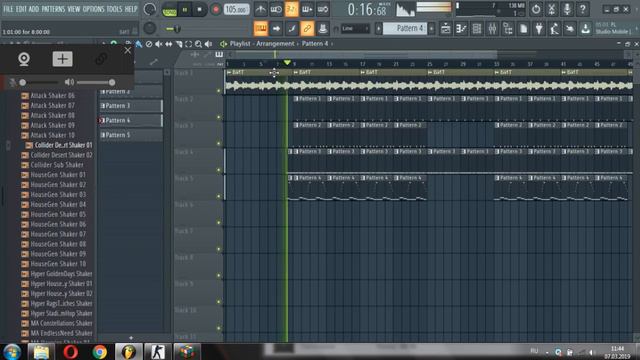This screenshot has height=360, width=640.
Task: Toggle the recording countdown icon
Action: coord(291,9)
